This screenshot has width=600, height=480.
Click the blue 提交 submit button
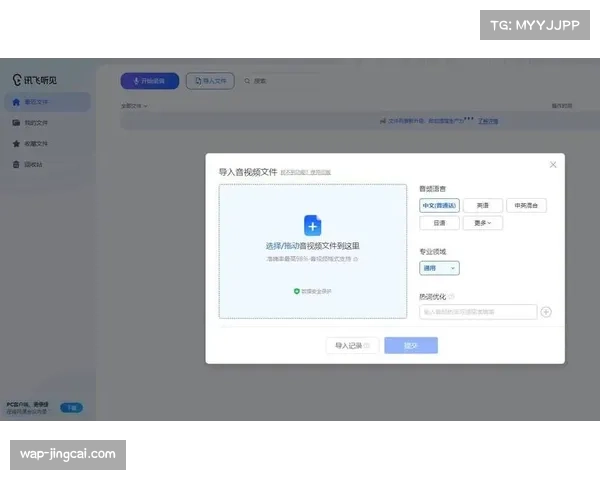pyautogui.click(x=411, y=346)
